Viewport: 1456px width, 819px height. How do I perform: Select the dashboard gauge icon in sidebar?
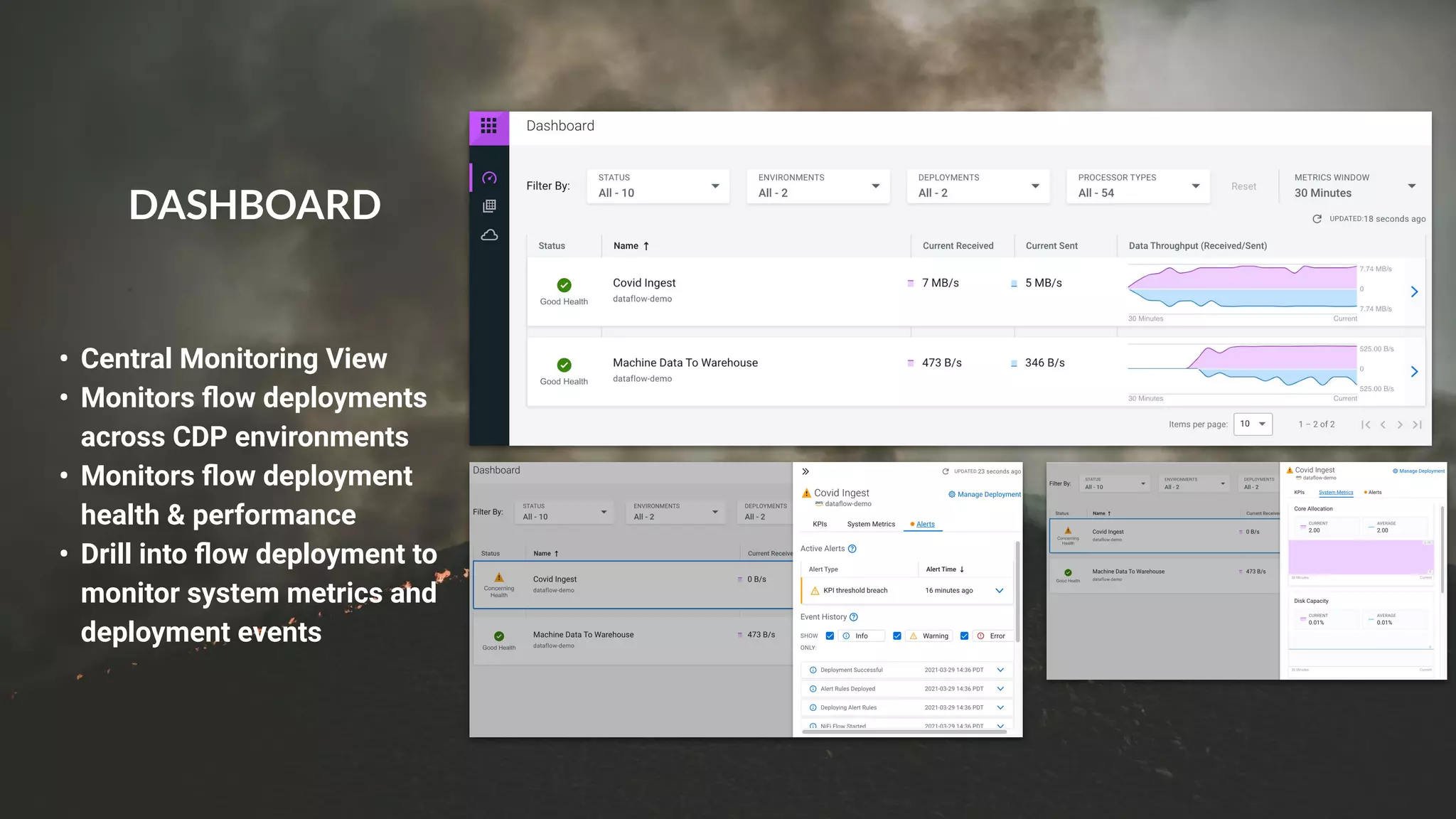(489, 178)
